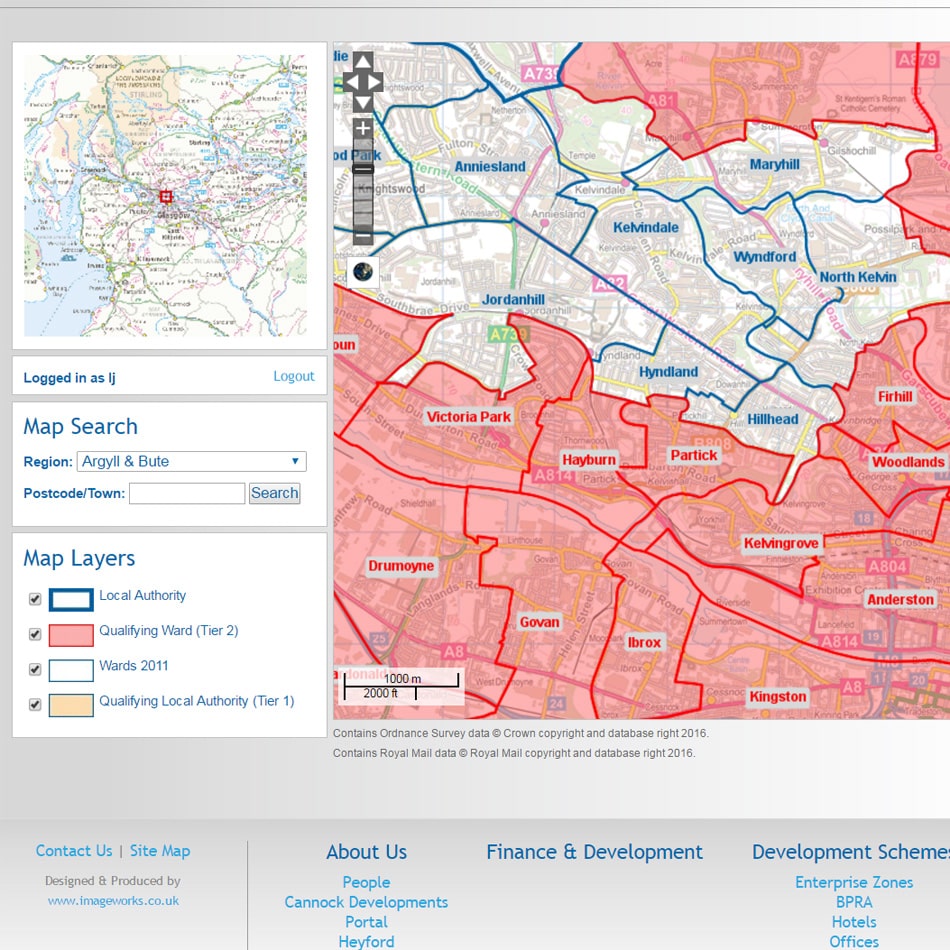Zoom out with the minus button
950x950 pixels.
click(x=363, y=237)
